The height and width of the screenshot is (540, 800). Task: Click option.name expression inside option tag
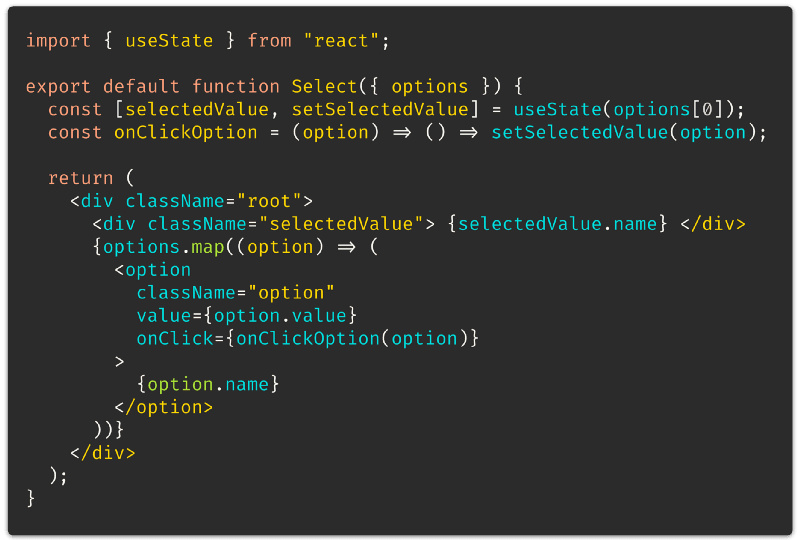point(208,384)
